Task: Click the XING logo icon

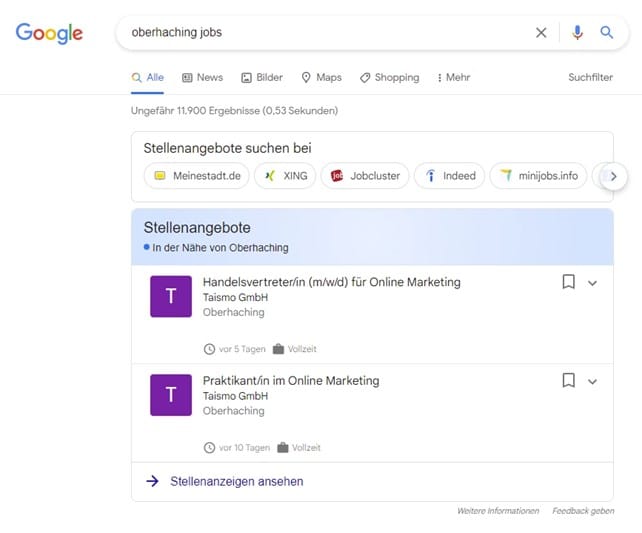Action: (x=270, y=176)
